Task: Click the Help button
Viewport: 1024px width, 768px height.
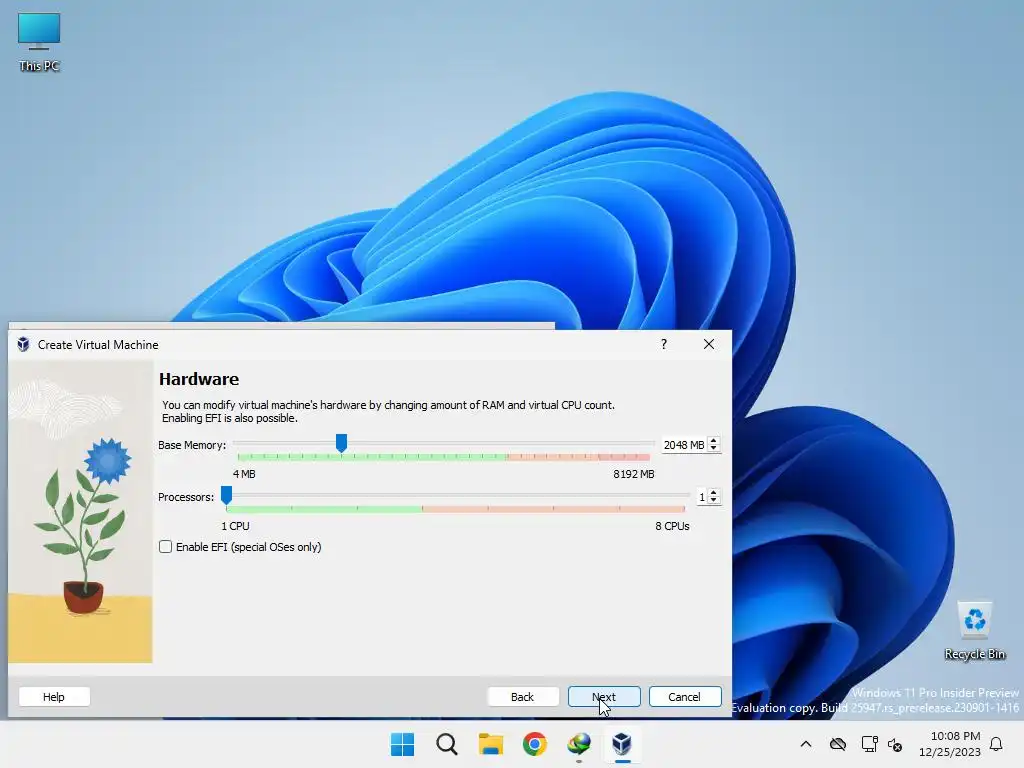Action: (x=54, y=697)
